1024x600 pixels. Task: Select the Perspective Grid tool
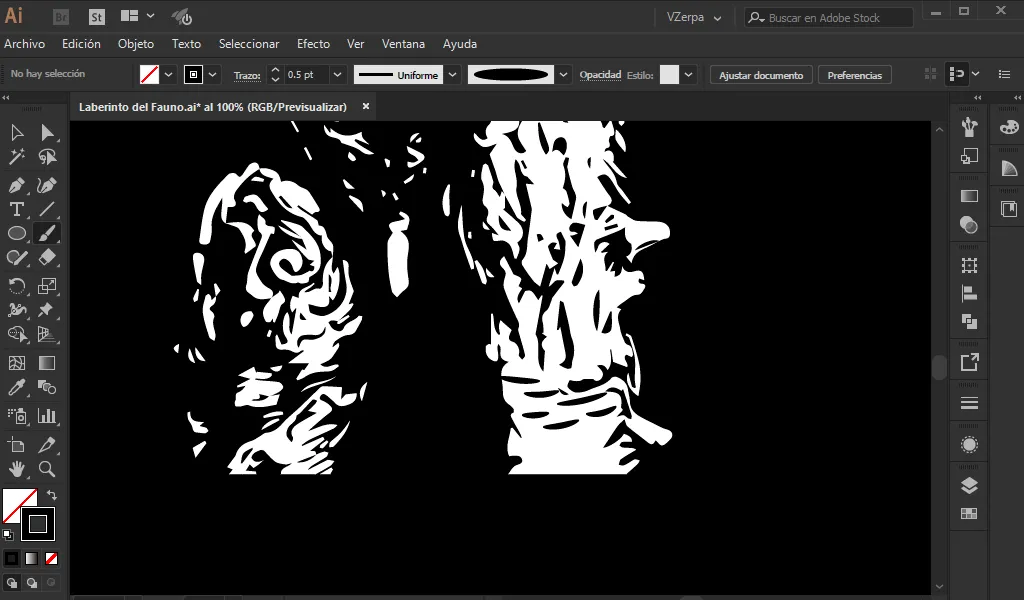tap(47, 334)
